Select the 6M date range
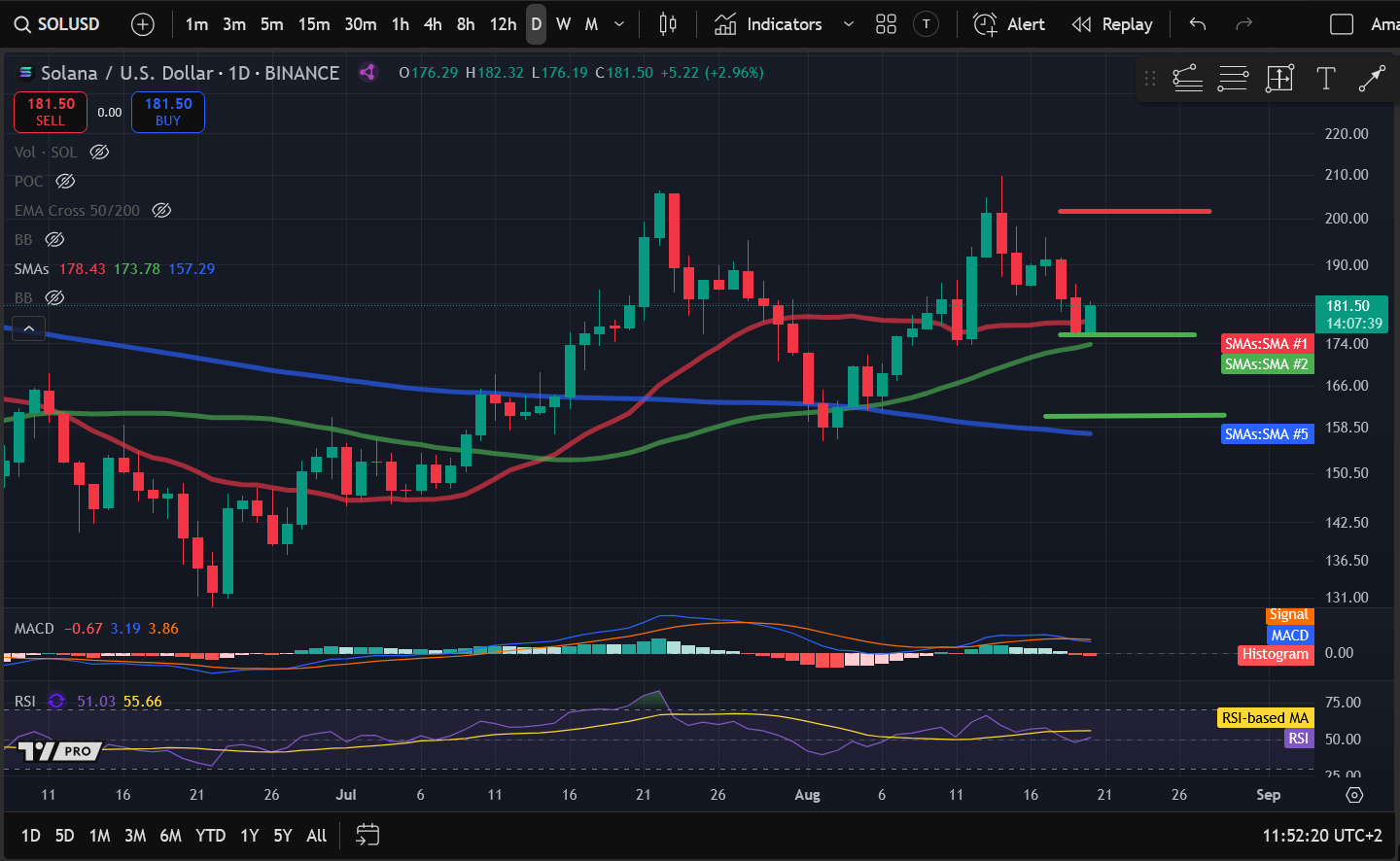Viewport: 1400px width, 861px height. 170,836
